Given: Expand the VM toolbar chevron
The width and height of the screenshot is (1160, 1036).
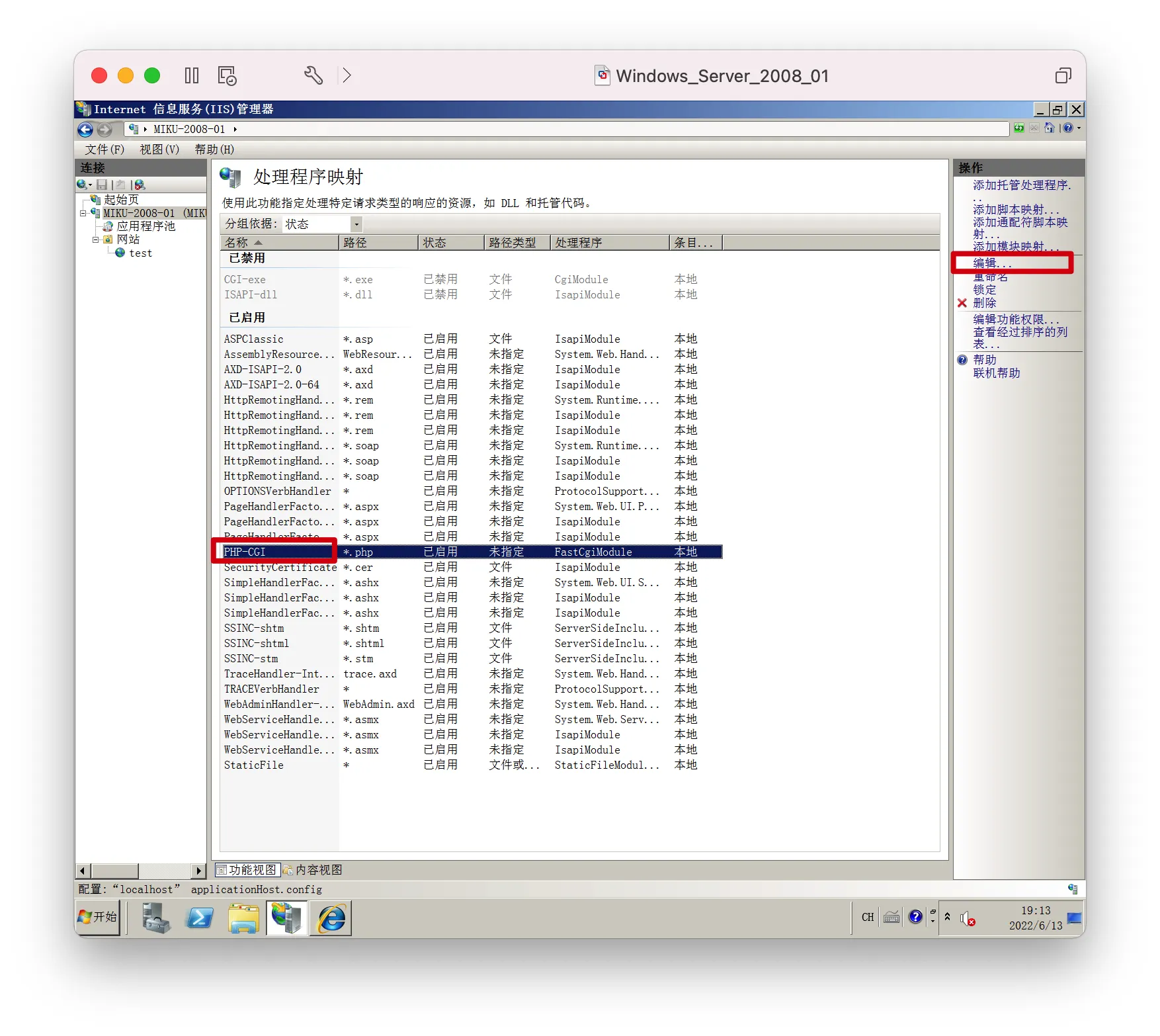Looking at the screenshot, I should click(x=347, y=75).
